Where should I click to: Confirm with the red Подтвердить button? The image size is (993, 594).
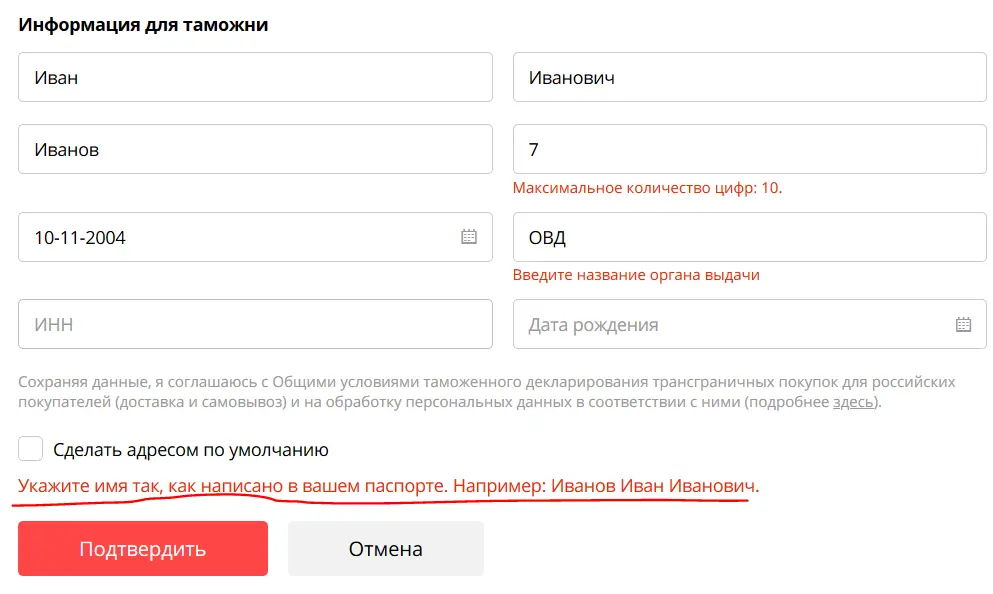[x=143, y=548]
